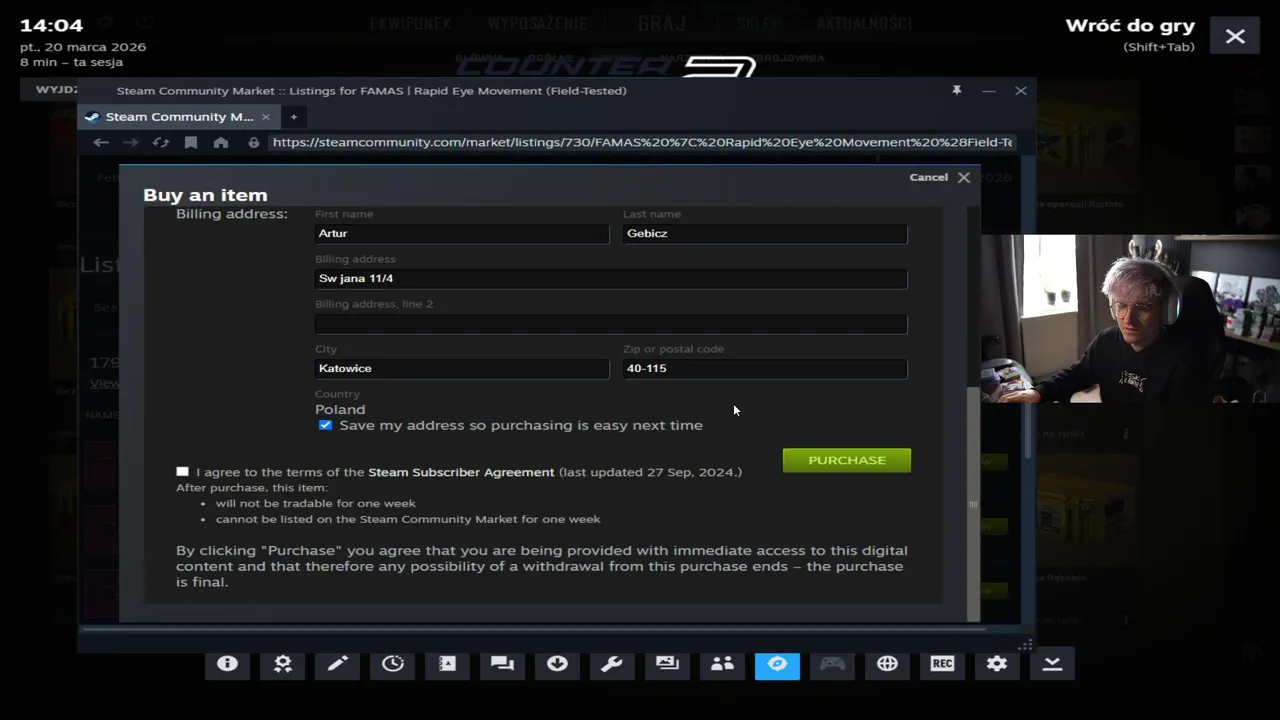The width and height of the screenshot is (1280, 720).
Task: Open the downloads arrow icon
Action: click(557, 664)
